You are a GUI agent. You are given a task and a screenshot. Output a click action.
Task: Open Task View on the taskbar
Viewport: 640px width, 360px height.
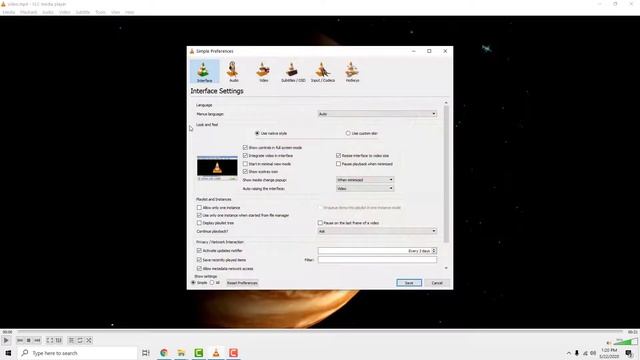(146, 353)
